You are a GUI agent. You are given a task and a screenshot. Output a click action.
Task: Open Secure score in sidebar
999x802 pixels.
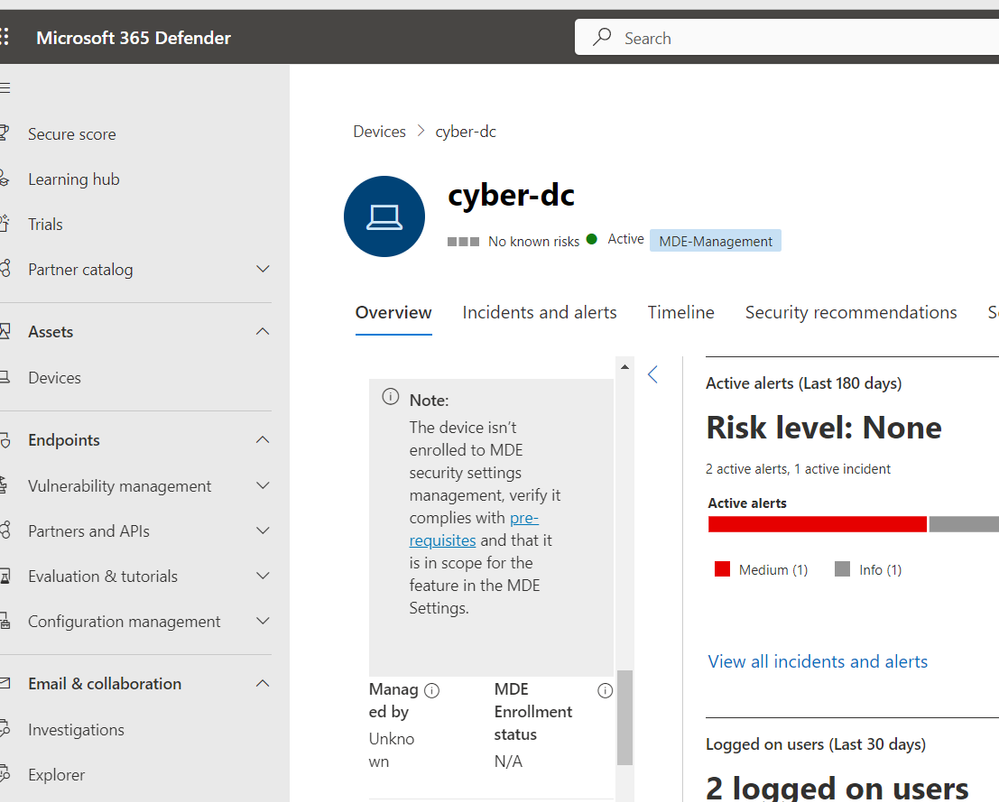72,134
